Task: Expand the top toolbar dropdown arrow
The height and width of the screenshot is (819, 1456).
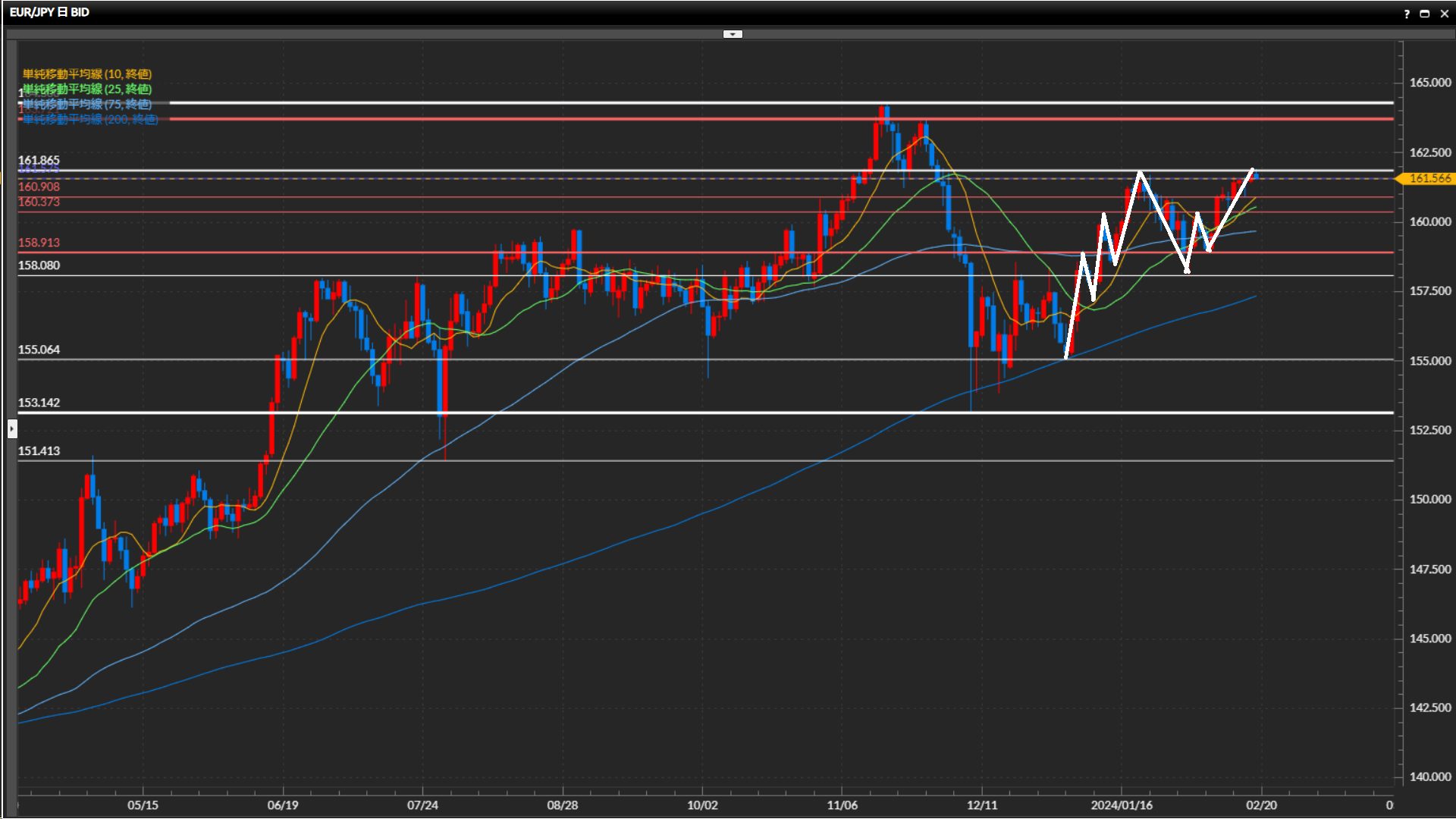Action: (733, 34)
